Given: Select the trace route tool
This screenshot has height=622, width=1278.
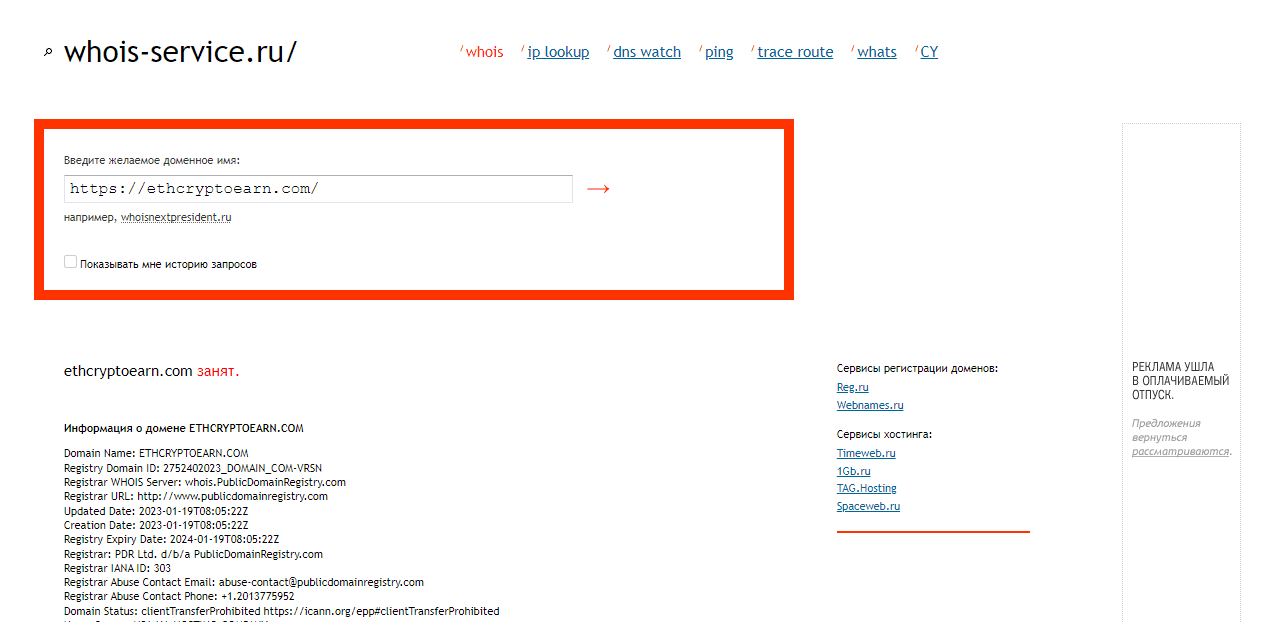Looking at the screenshot, I should pos(795,52).
